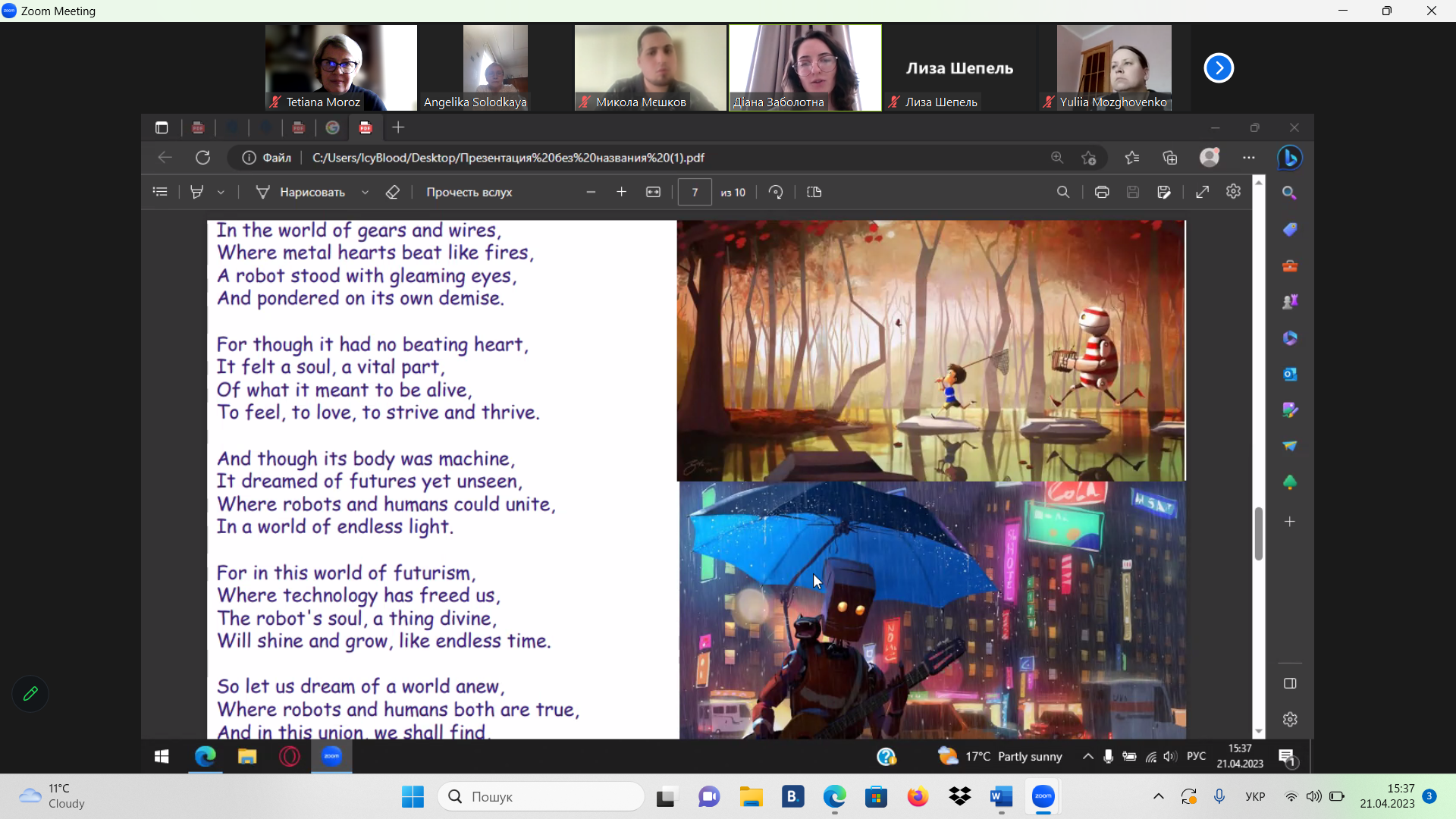Open PDF viewer settings gear
The image size is (1456, 819).
(1234, 191)
